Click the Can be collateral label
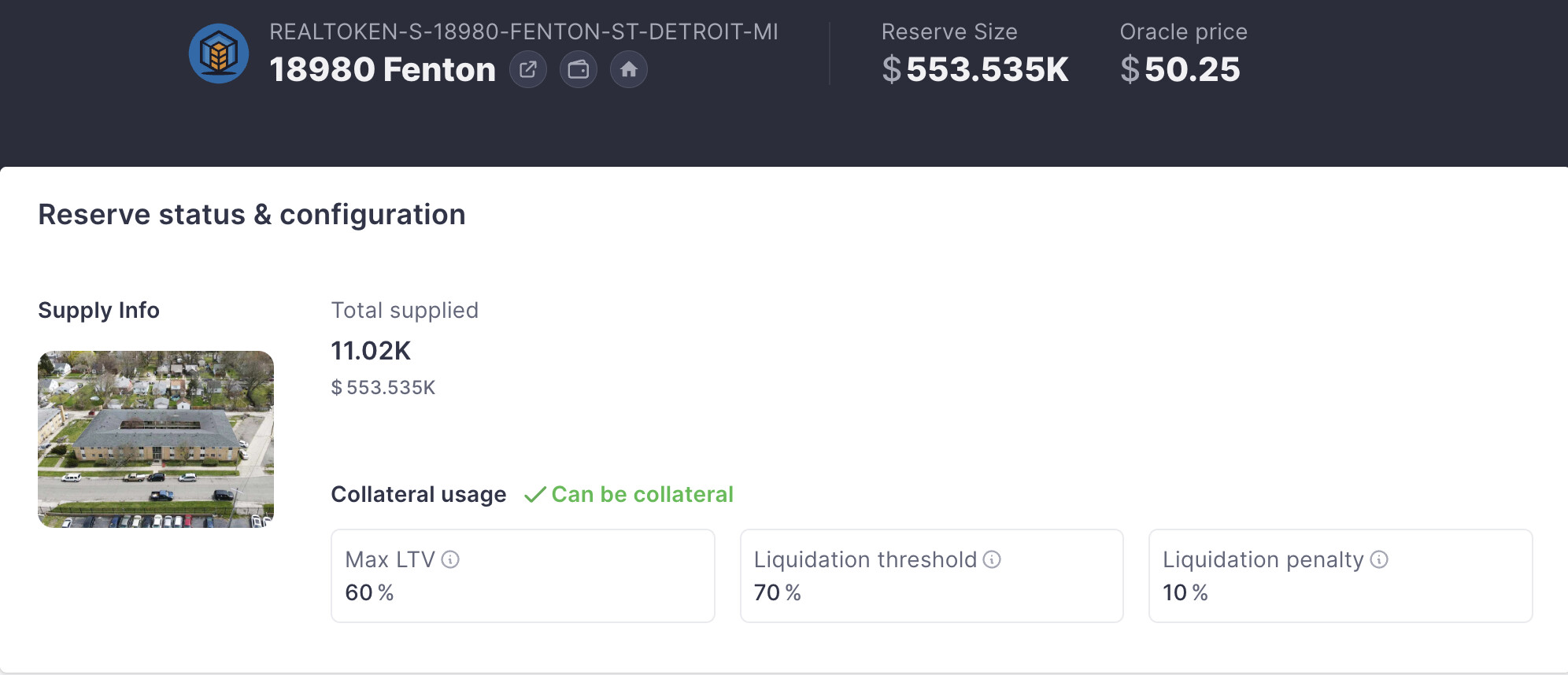Viewport: 1568px width, 675px height. click(x=642, y=494)
